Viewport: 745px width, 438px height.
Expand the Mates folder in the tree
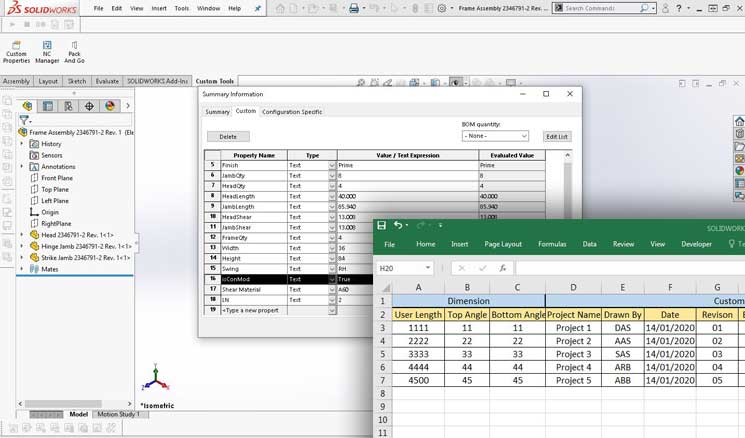coord(23,269)
